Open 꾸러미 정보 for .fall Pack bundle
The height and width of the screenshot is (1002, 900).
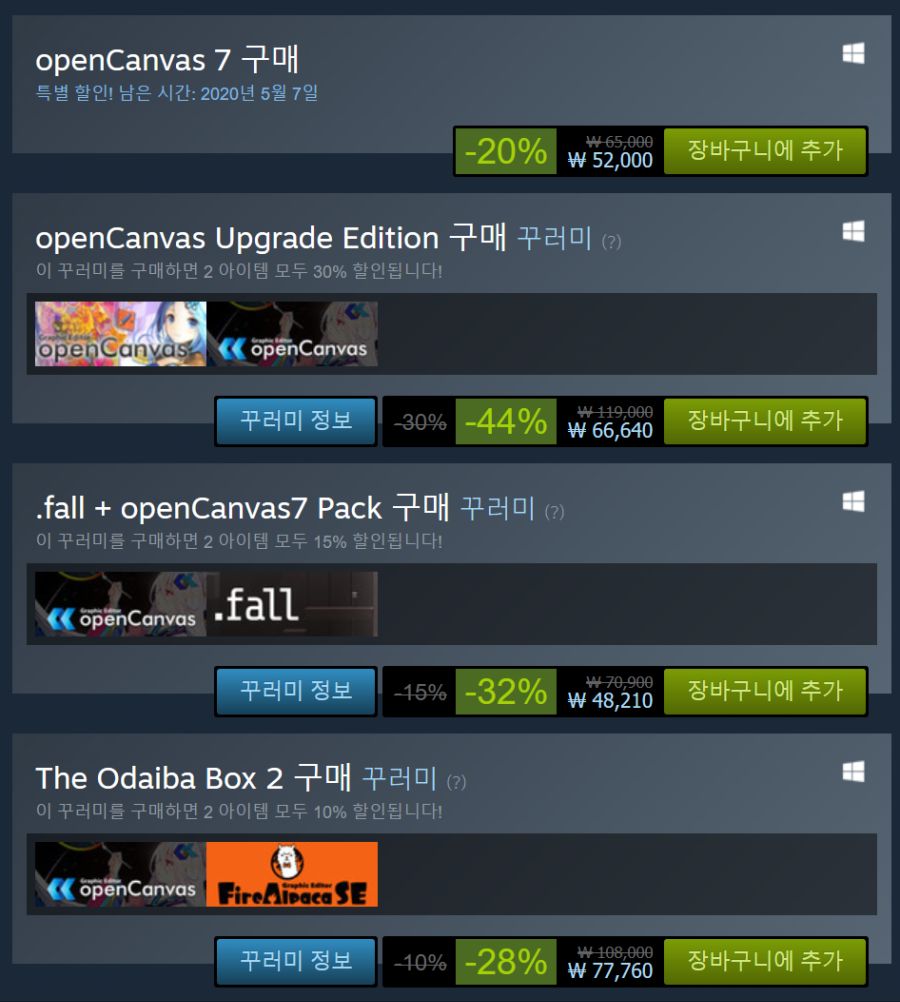pos(296,691)
